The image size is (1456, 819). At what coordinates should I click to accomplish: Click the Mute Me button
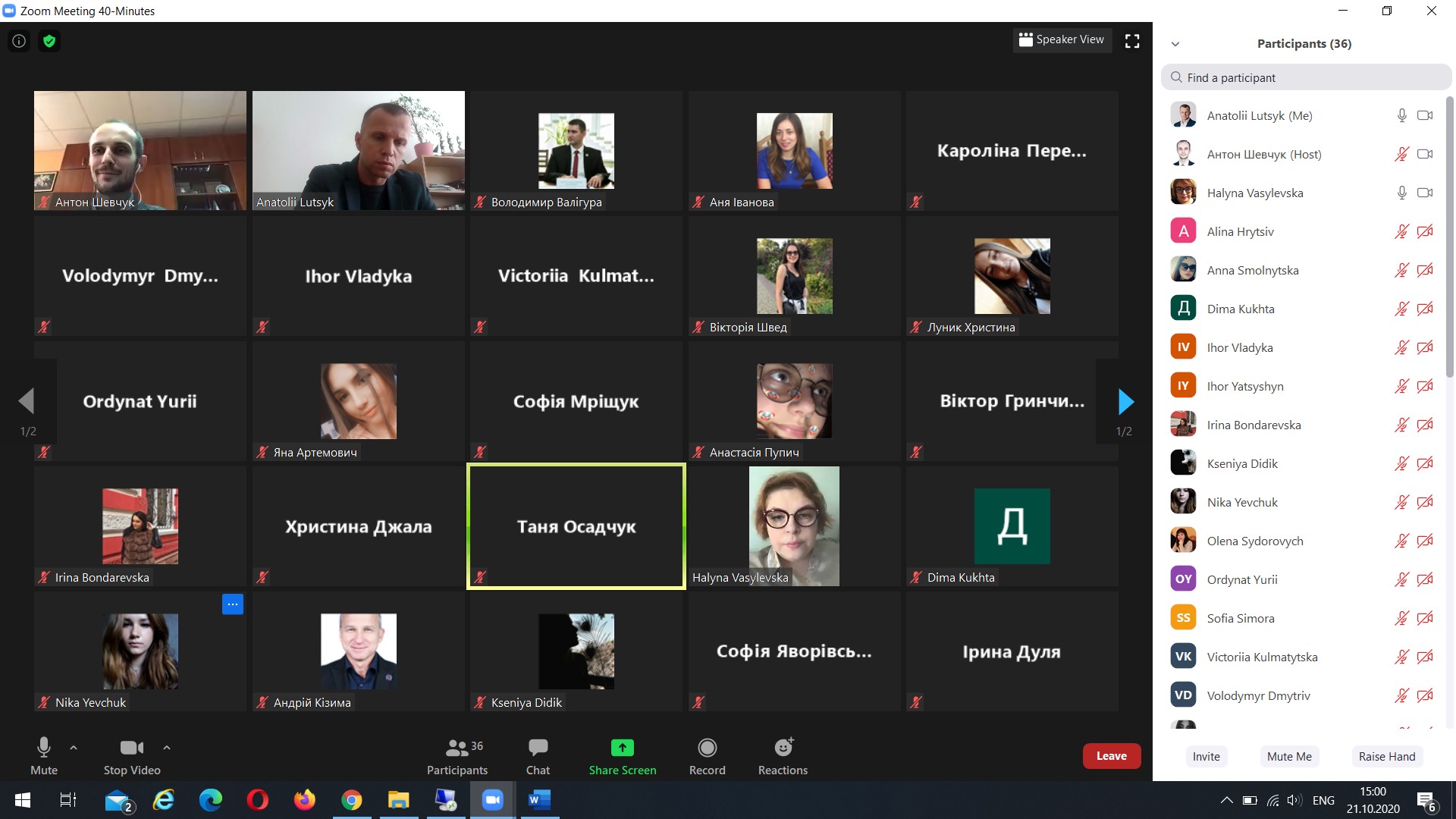pos(1289,756)
